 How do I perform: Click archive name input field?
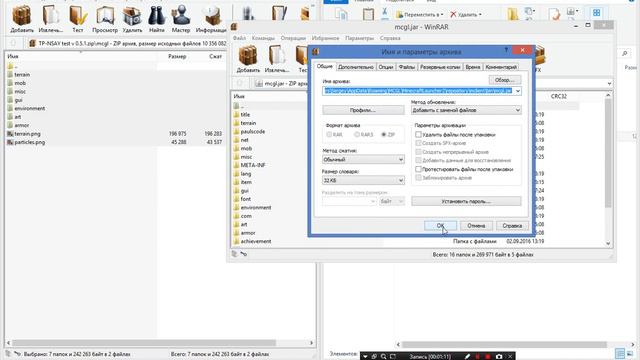pyautogui.click(x=418, y=91)
